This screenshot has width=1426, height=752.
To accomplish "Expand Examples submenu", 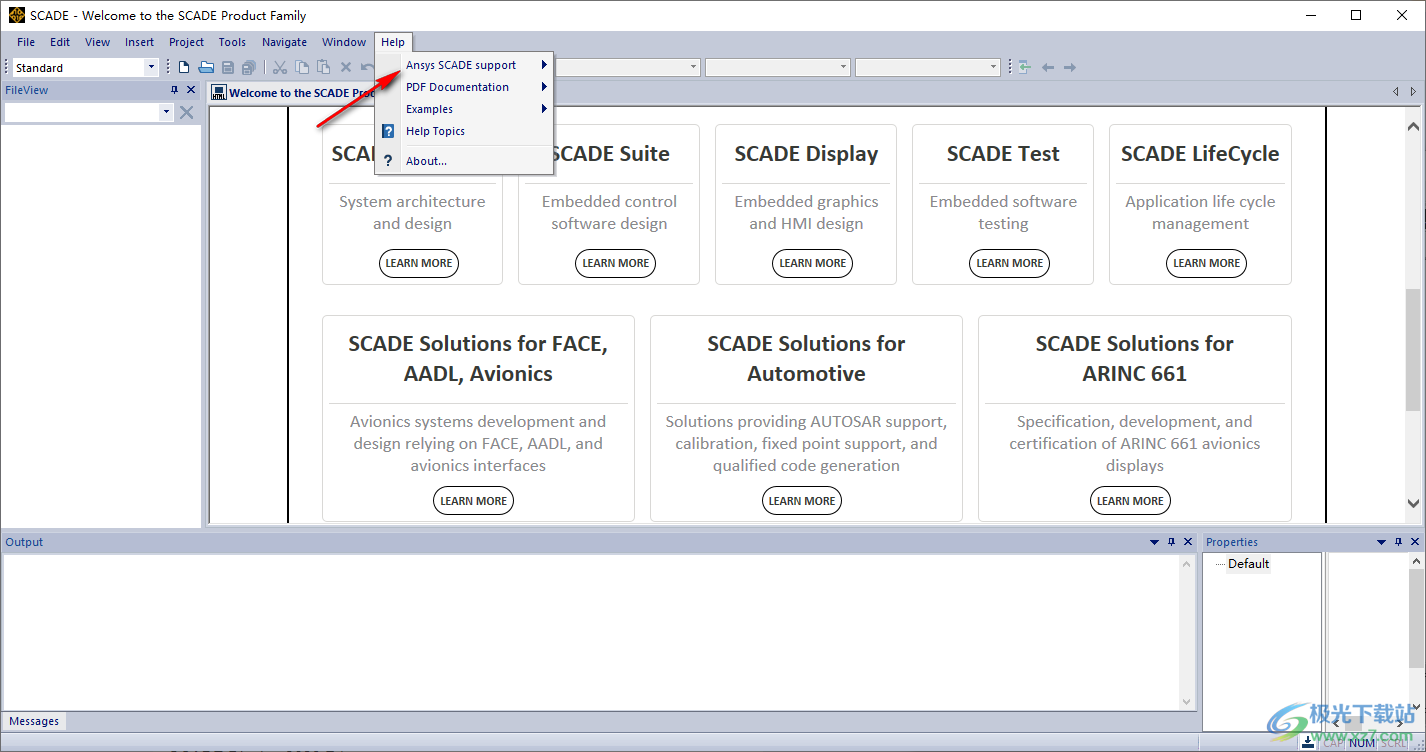I will coord(465,109).
